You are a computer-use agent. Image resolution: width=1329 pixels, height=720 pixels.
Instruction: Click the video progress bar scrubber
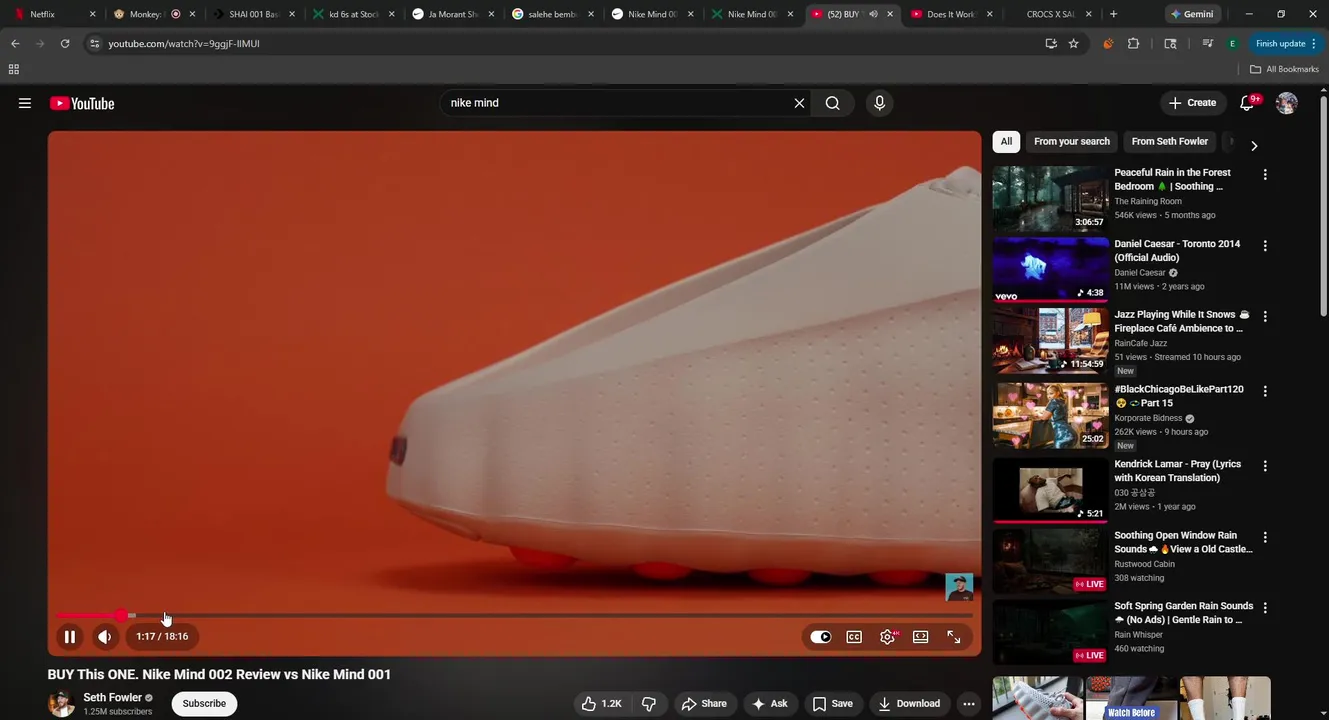pyautogui.click(x=121, y=615)
